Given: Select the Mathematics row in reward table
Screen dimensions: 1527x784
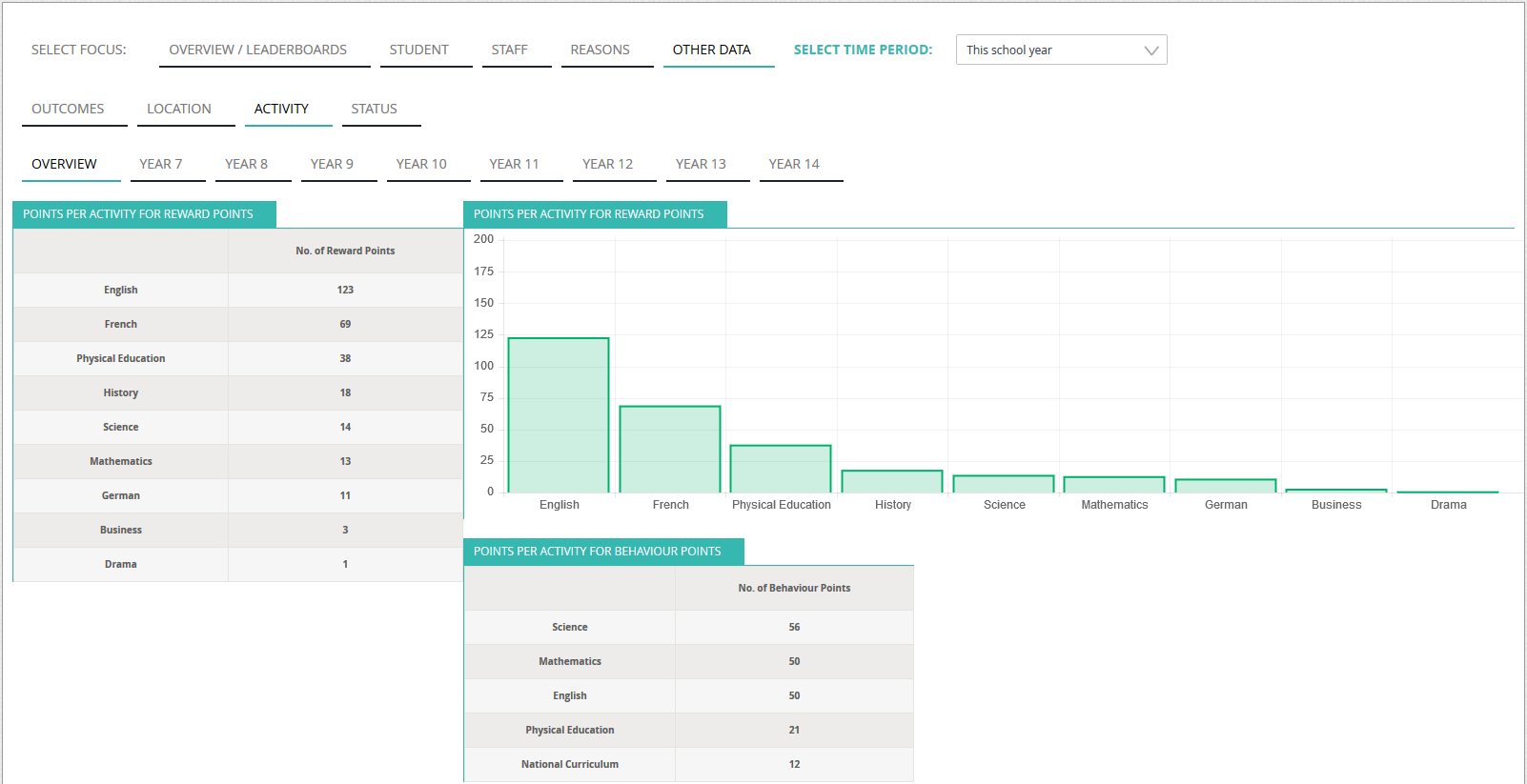Looking at the screenshot, I should click(x=238, y=462).
